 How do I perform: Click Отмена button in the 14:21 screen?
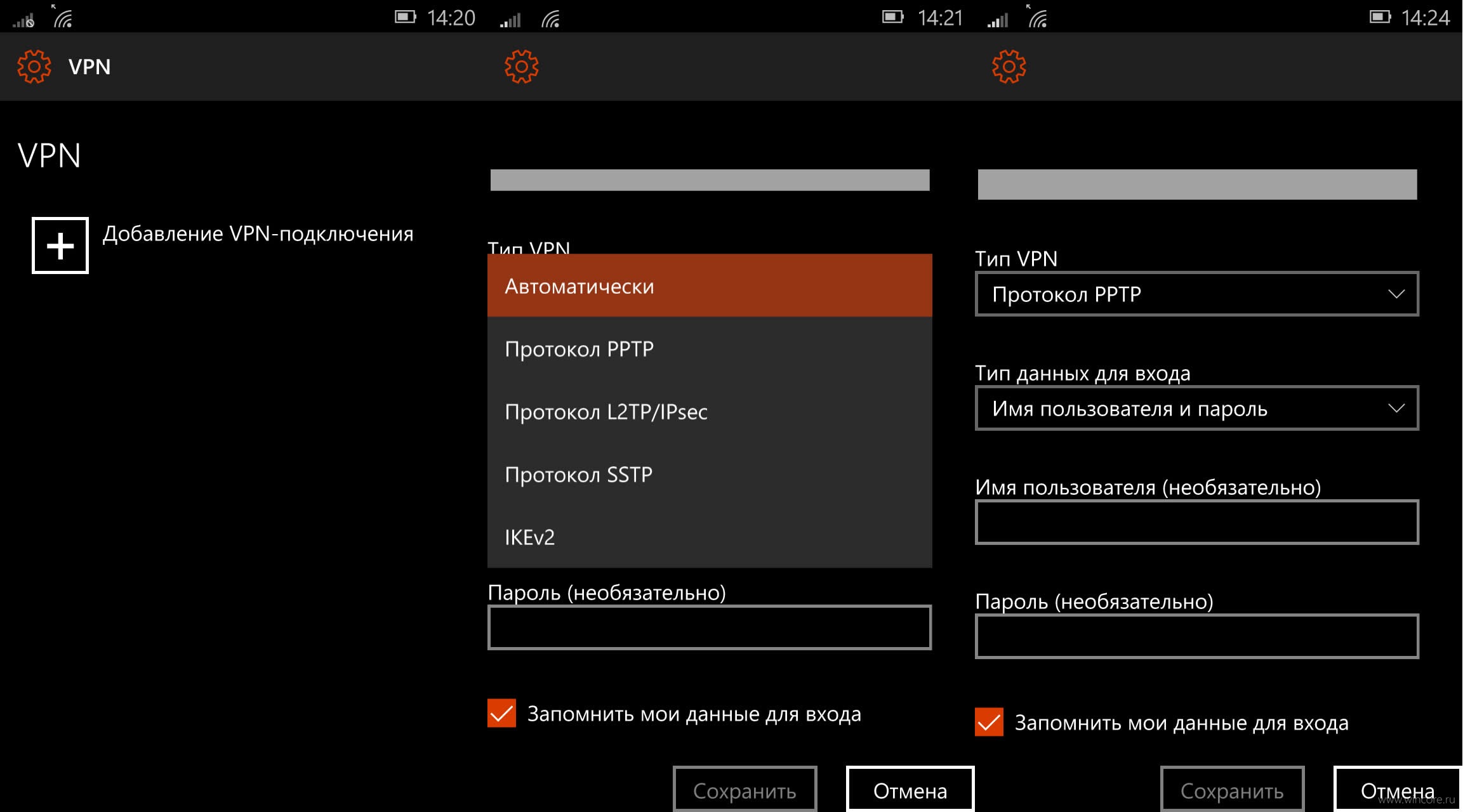tap(910, 790)
